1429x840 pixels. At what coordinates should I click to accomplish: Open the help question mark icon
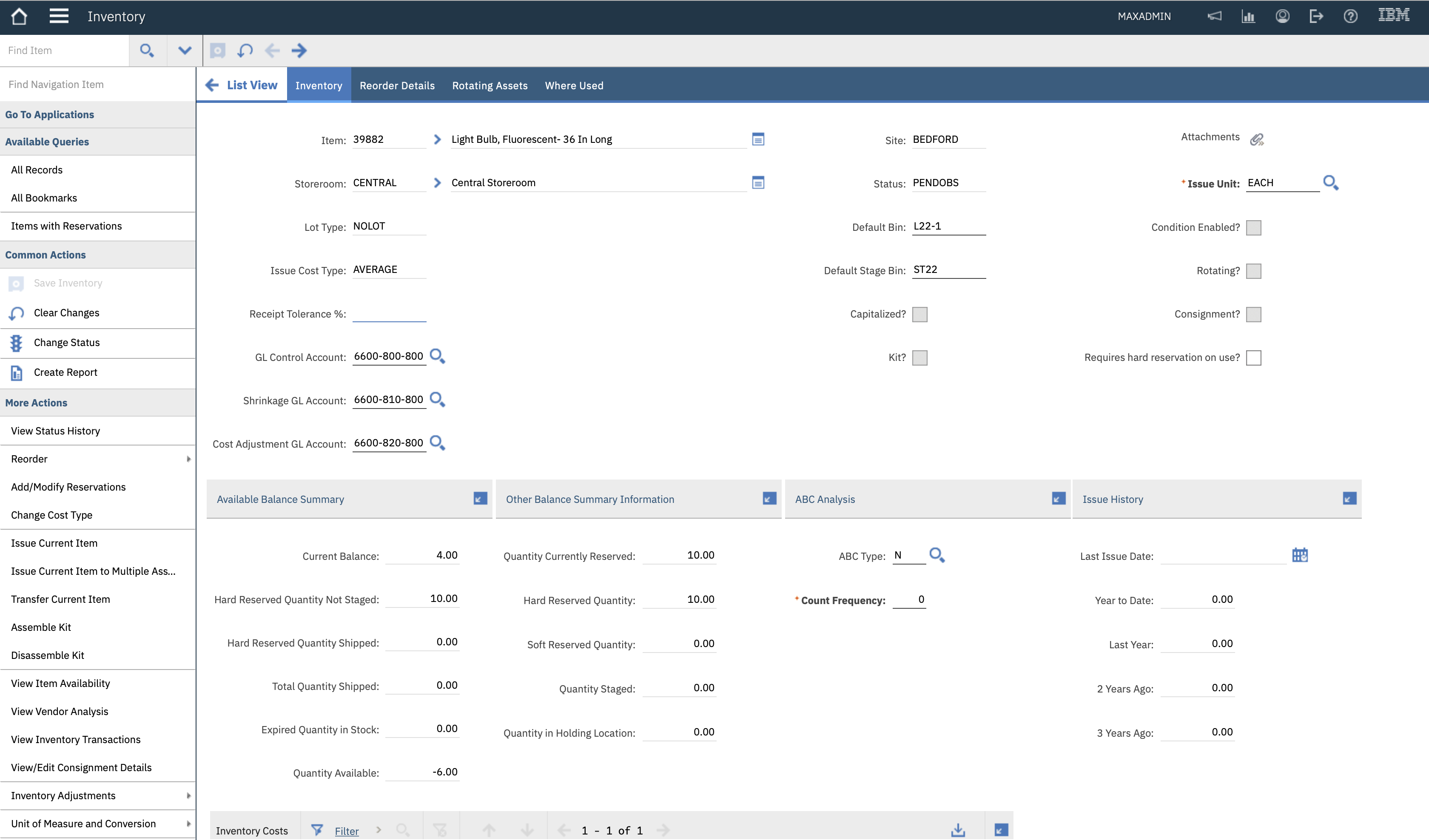click(1350, 16)
